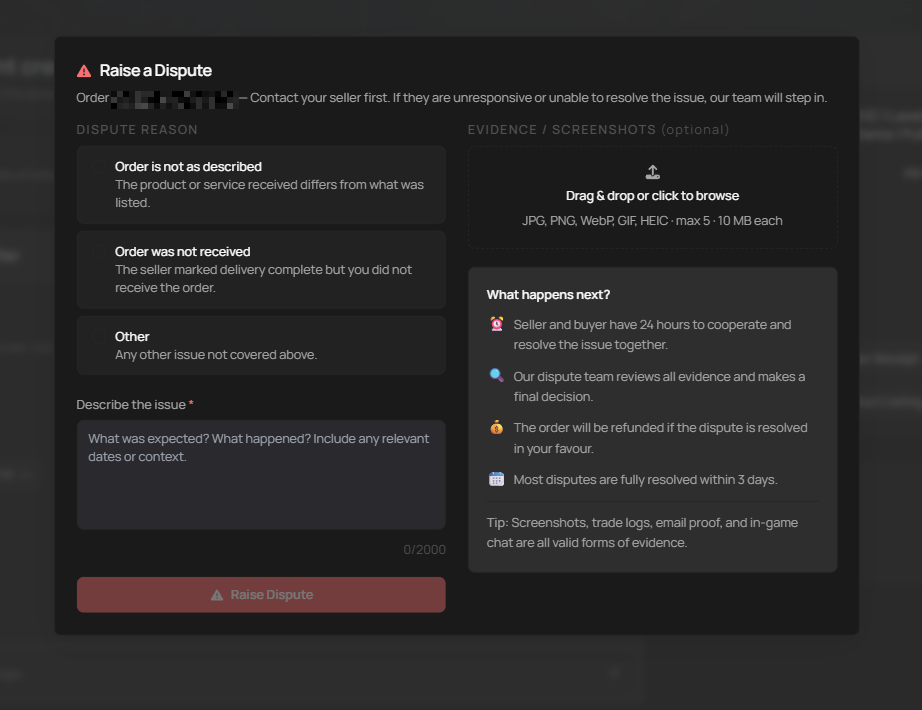922x710 pixels.
Task: Choose 'Order was not received' dispute reason
Action: [261, 269]
